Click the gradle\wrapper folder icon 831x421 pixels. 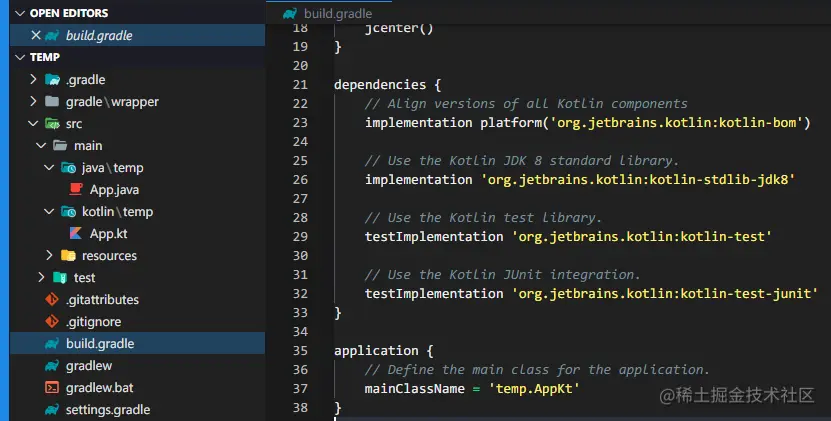click(52, 101)
